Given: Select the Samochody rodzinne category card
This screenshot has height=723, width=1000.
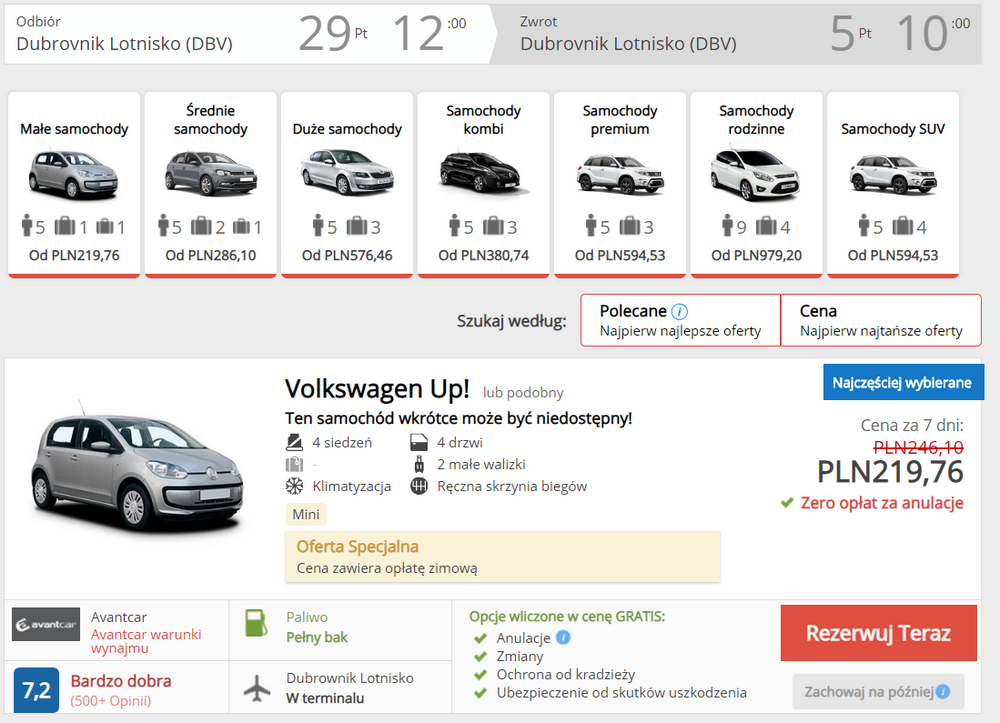Looking at the screenshot, I should [x=756, y=185].
